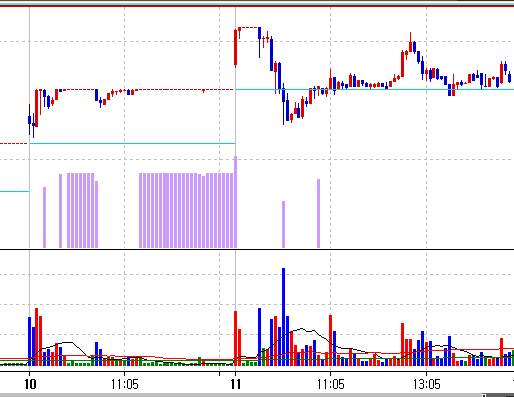Click the short red dashed line at left edge
This screenshot has height=397, width=514.
[x=14, y=143]
